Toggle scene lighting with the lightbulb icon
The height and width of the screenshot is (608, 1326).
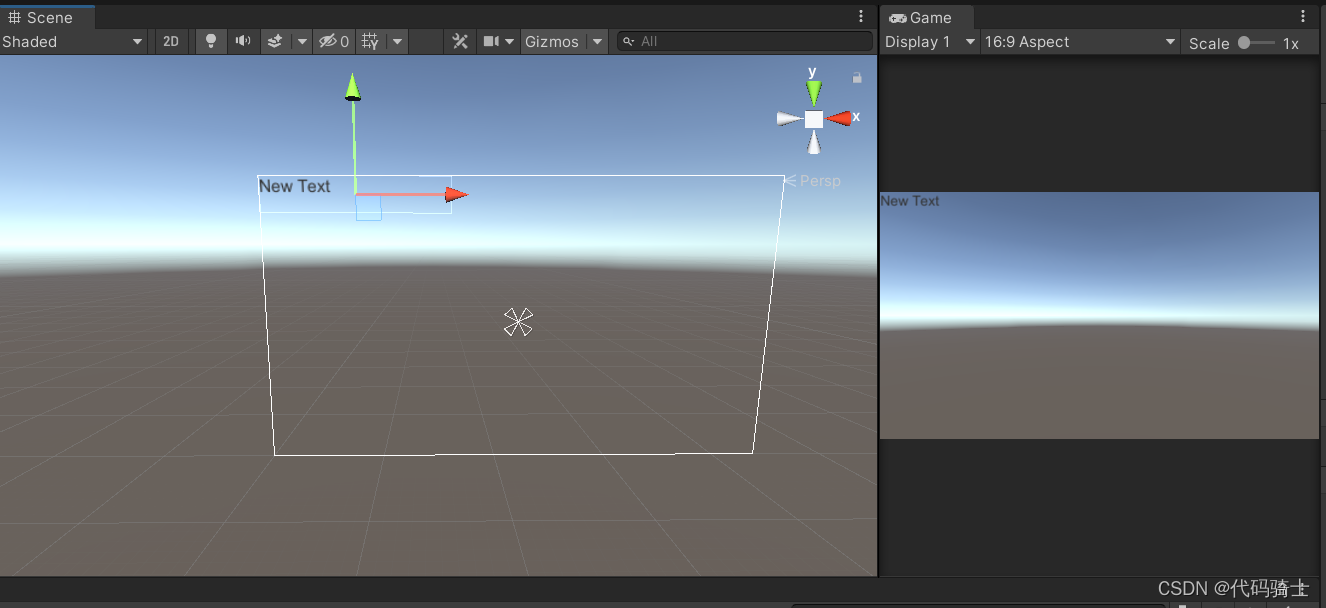pos(210,41)
